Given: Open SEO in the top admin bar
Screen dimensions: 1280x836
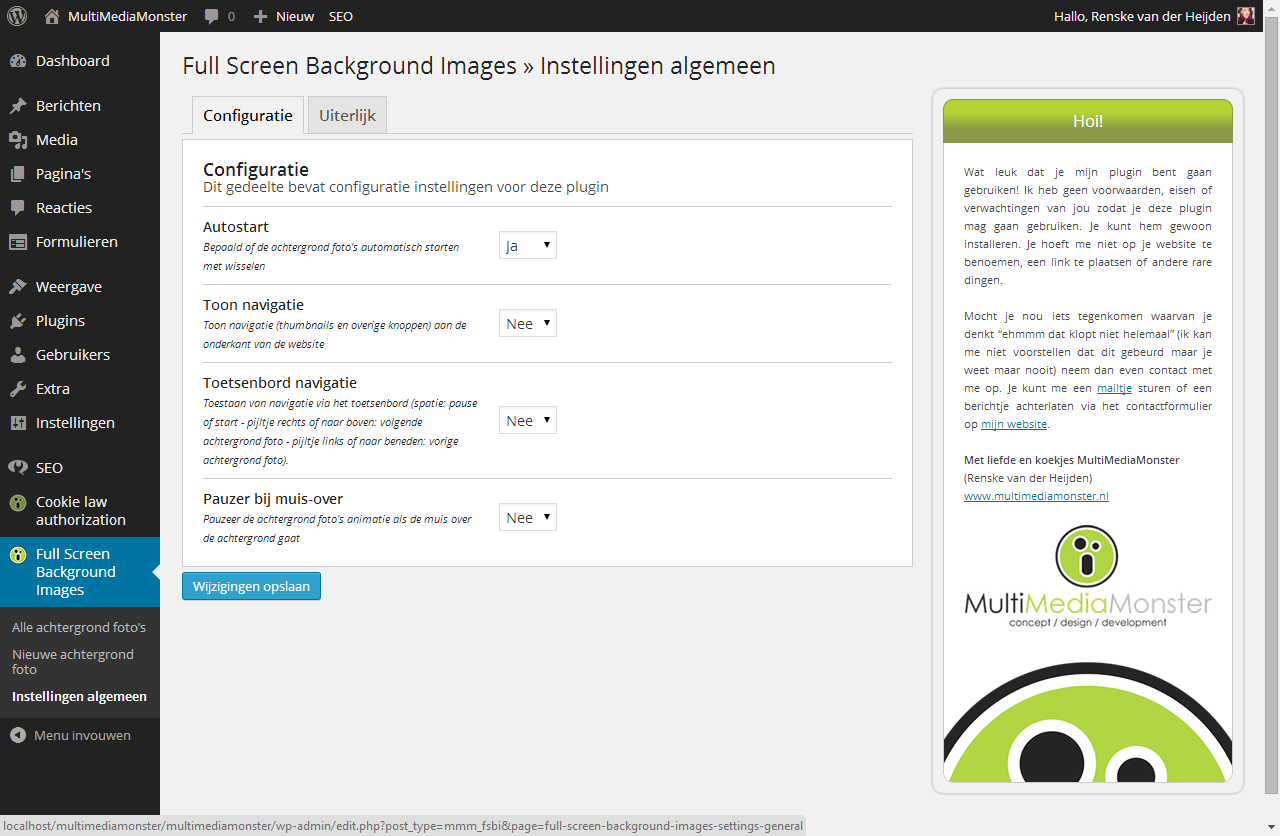Looking at the screenshot, I should pos(341,16).
